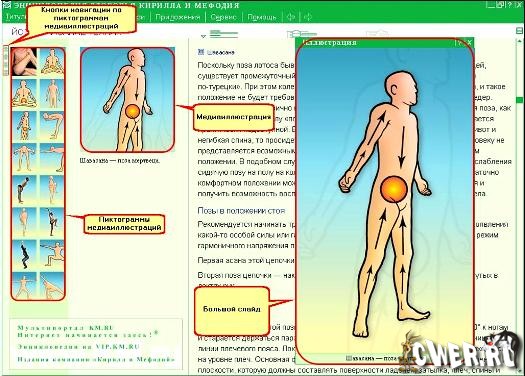Click the forward navigation arrow in menu bar
This screenshot has height=376, width=525.
click(x=307, y=17)
